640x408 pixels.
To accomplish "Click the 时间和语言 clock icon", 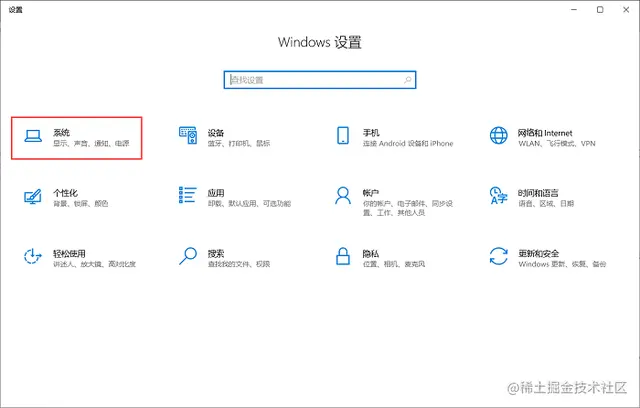I will (498, 195).
